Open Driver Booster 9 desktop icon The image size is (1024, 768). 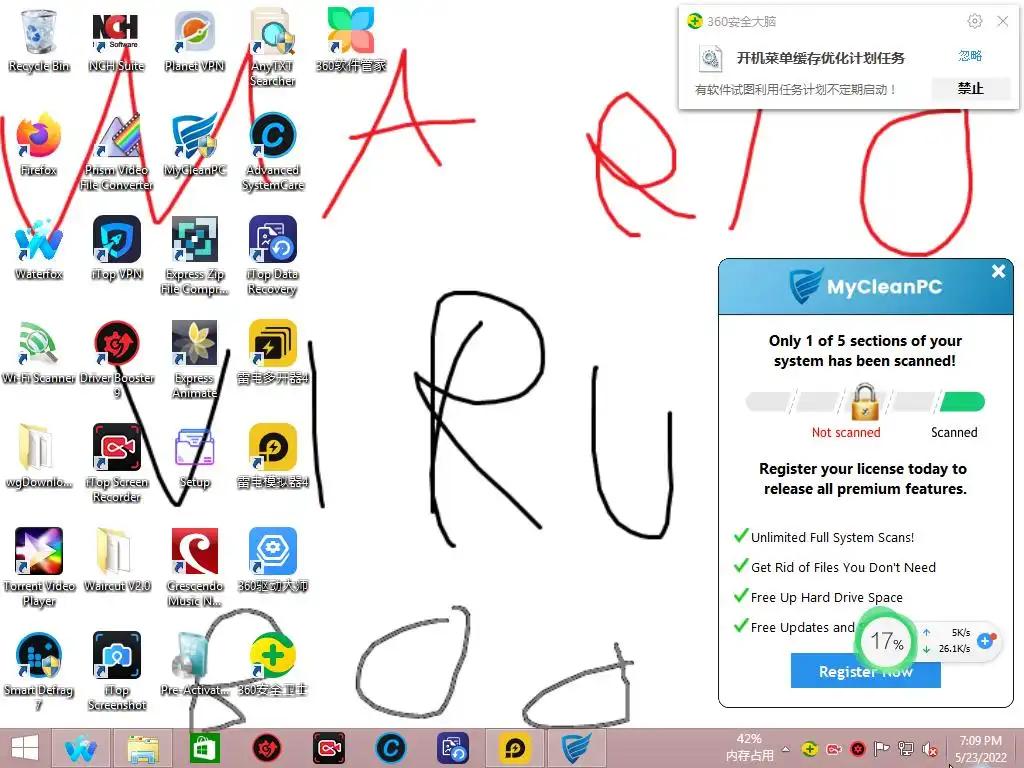click(116, 359)
